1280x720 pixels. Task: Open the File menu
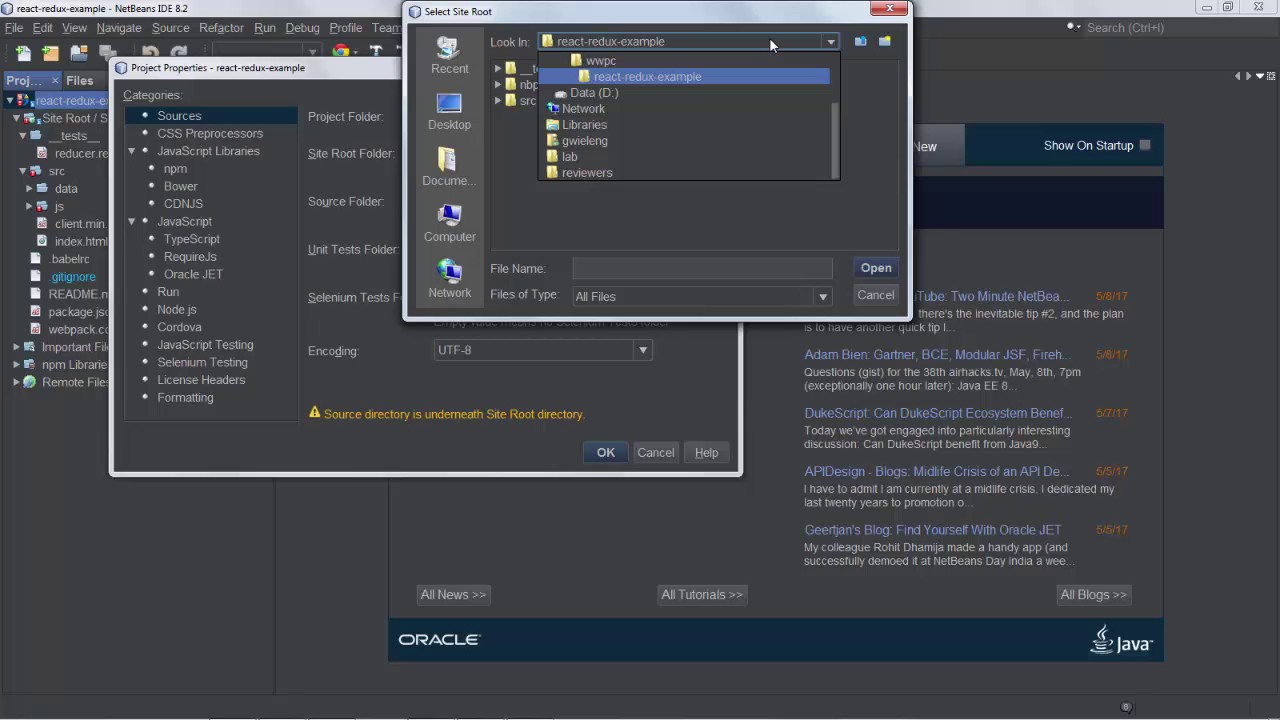[14, 28]
